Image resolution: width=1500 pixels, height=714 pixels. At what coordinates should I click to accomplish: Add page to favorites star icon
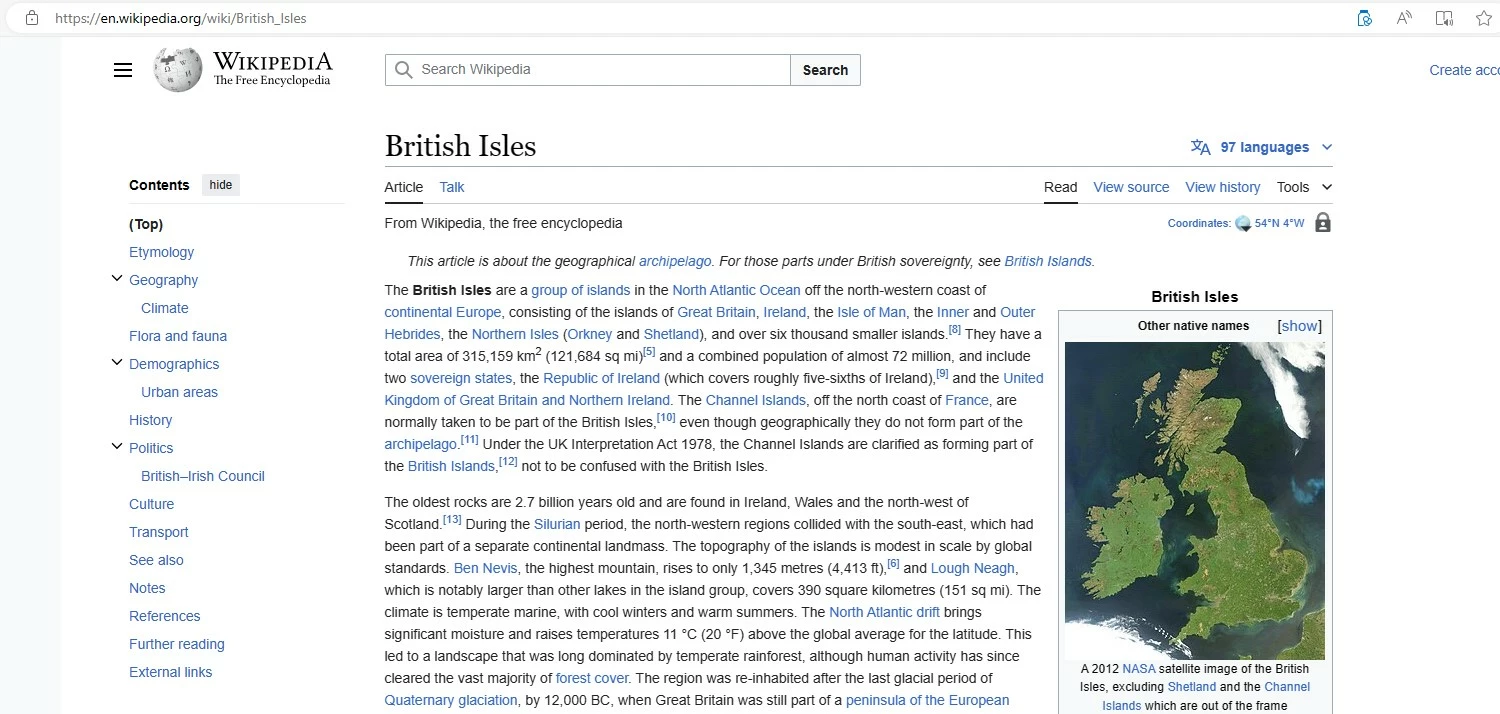1484,18
